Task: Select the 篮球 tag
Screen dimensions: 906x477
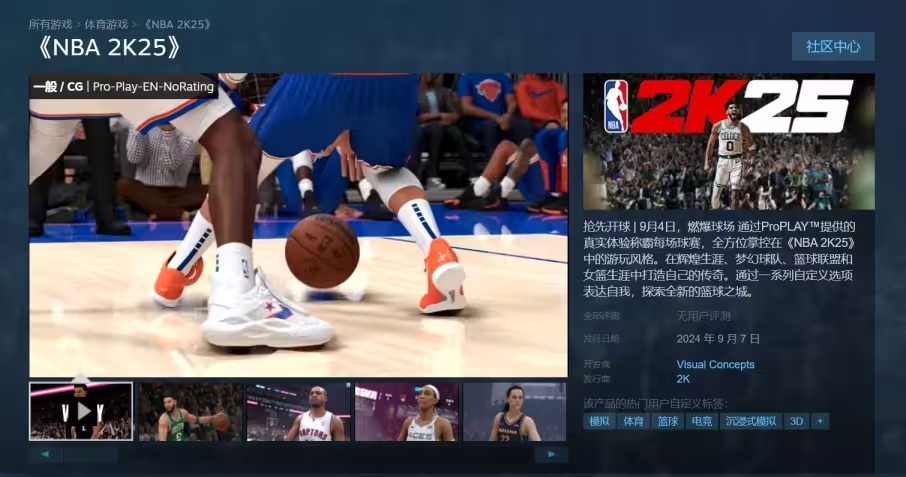Action: [667, 422]
